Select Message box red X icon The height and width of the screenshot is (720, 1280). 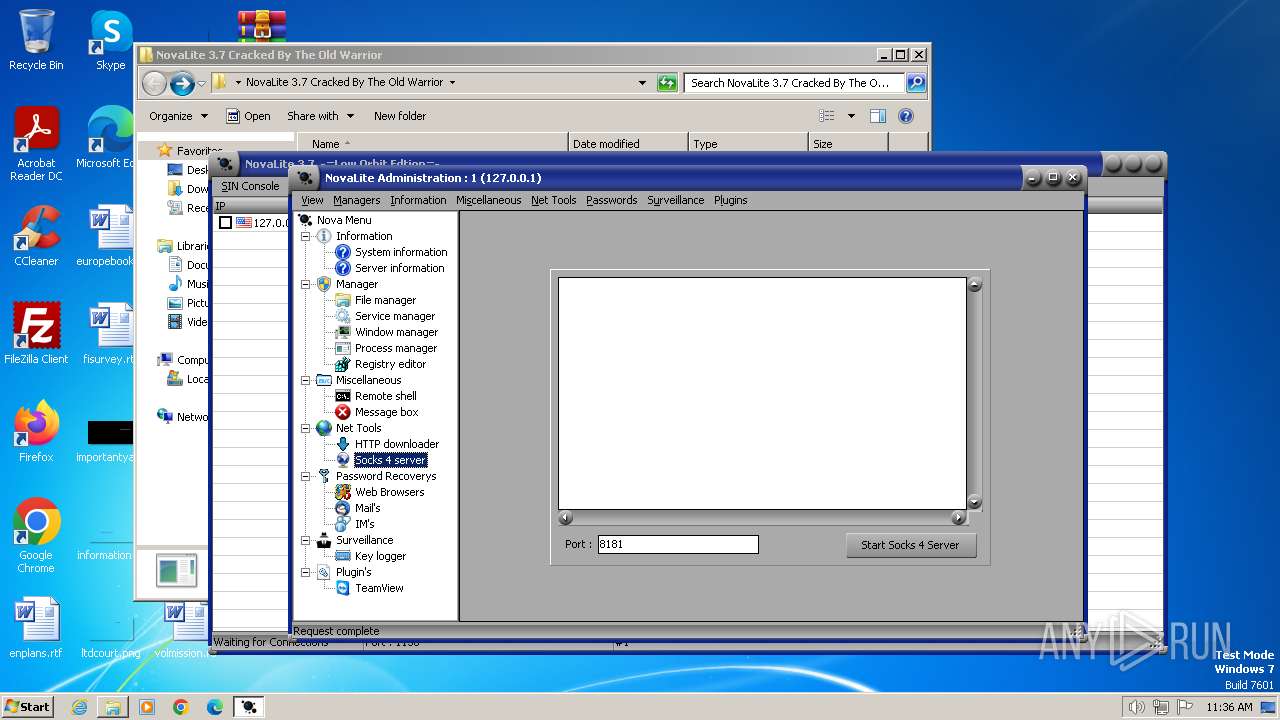tap(343, 412)
